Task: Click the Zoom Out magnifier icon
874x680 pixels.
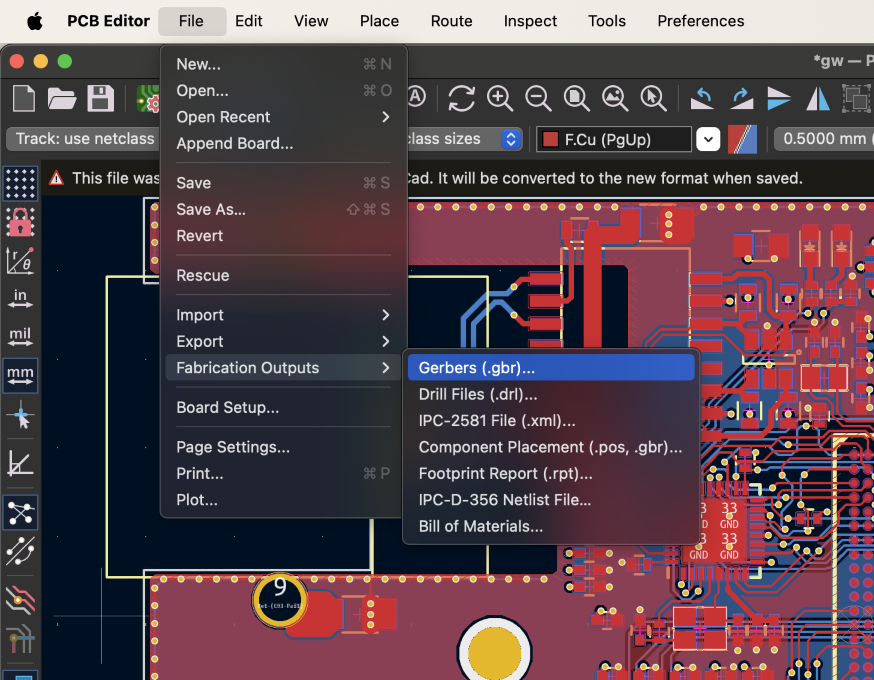Action: point(538,99)
